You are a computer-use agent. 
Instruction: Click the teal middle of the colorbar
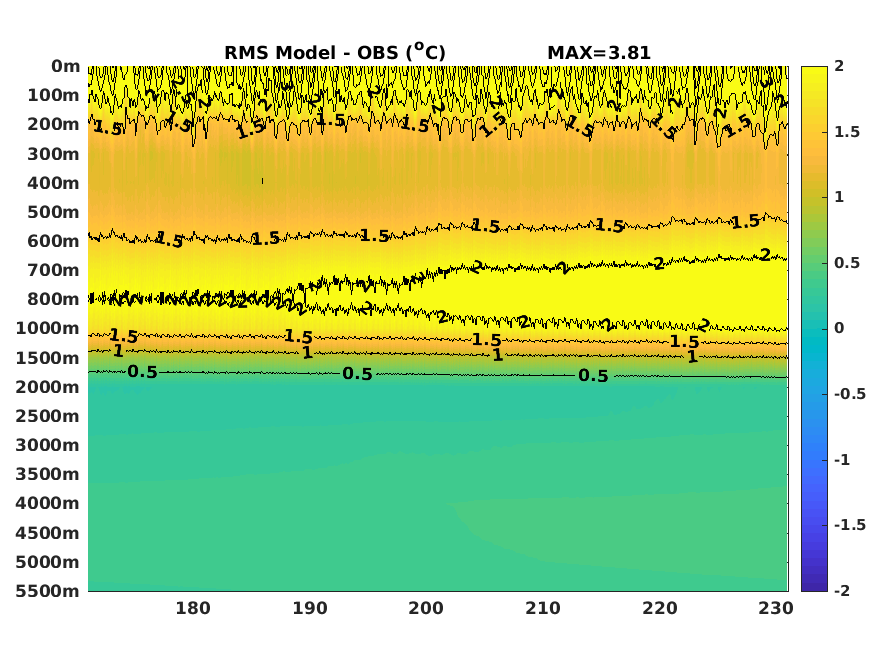tap(814, 329)
